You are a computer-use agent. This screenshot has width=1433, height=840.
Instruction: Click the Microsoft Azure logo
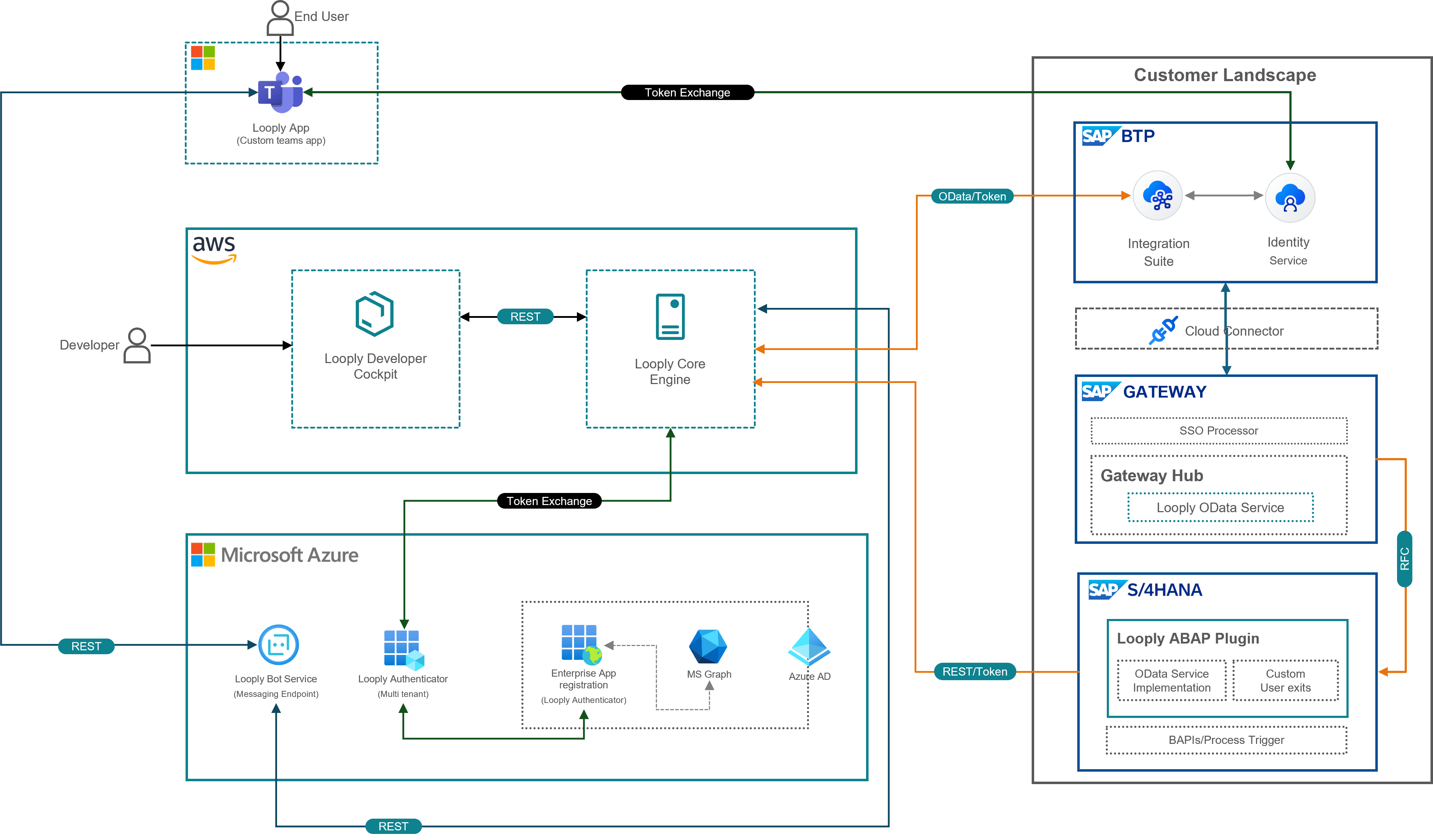tap(203, 555)
